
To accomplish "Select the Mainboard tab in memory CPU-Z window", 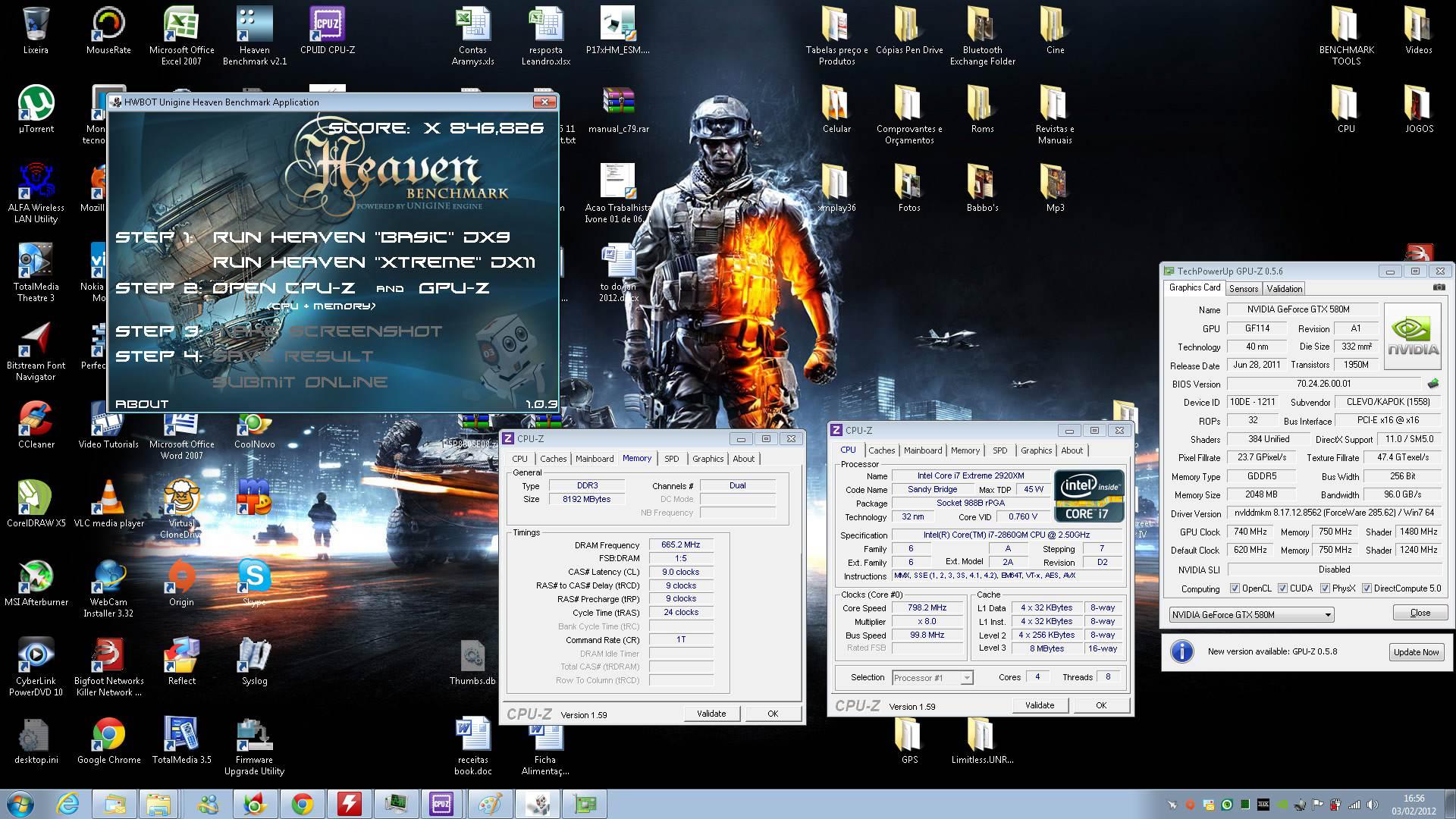I will (x=595, y=459).
